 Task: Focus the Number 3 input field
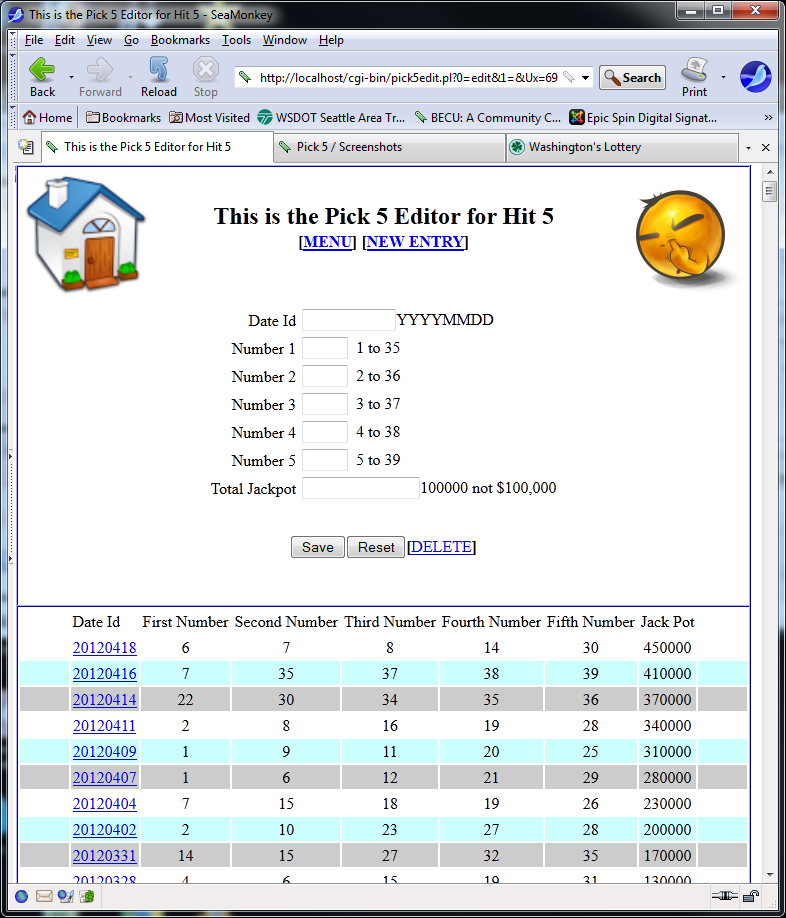tap(325, 404)
